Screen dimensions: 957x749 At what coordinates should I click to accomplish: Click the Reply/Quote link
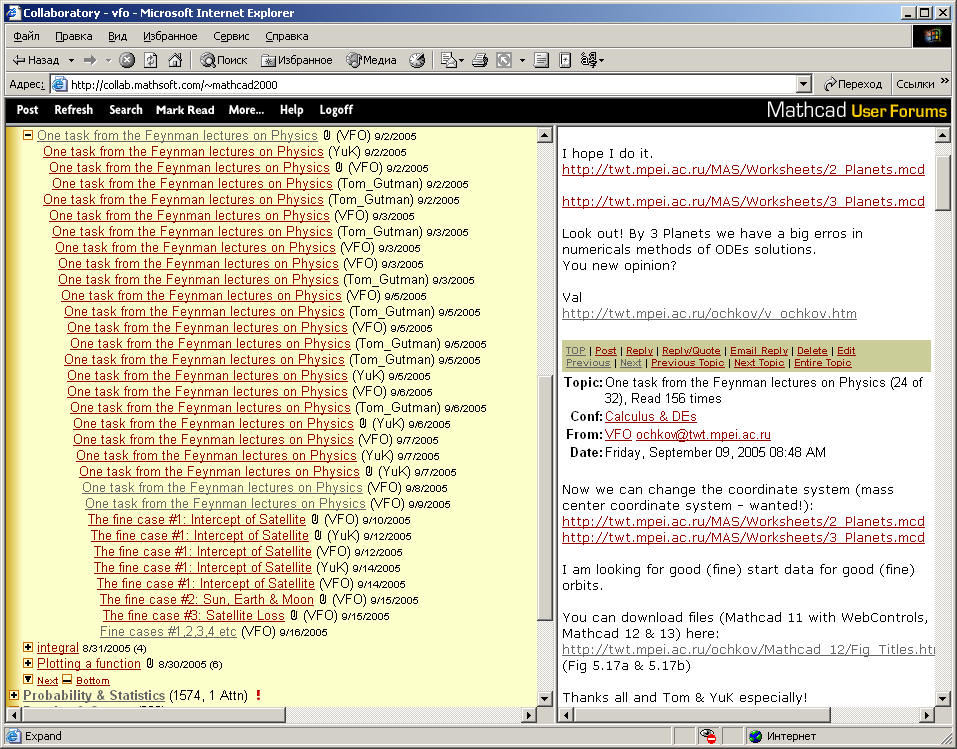pos(691,350)
